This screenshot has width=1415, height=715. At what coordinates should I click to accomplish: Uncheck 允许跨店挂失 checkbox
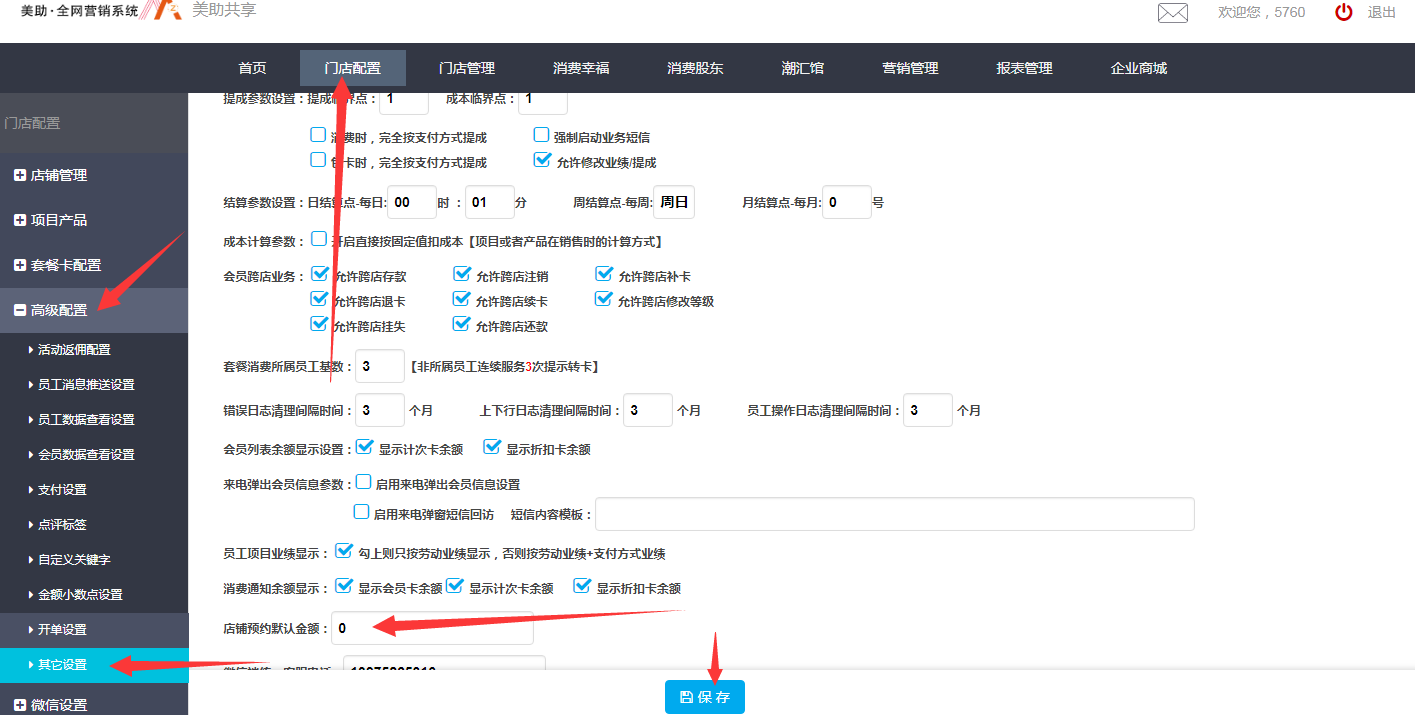click(320, 323)
